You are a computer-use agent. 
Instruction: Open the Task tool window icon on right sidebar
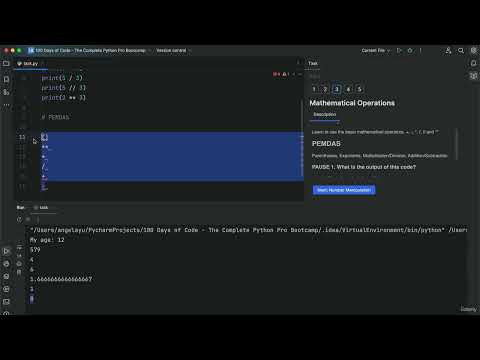pyautogui.click(x=474, y=76)
